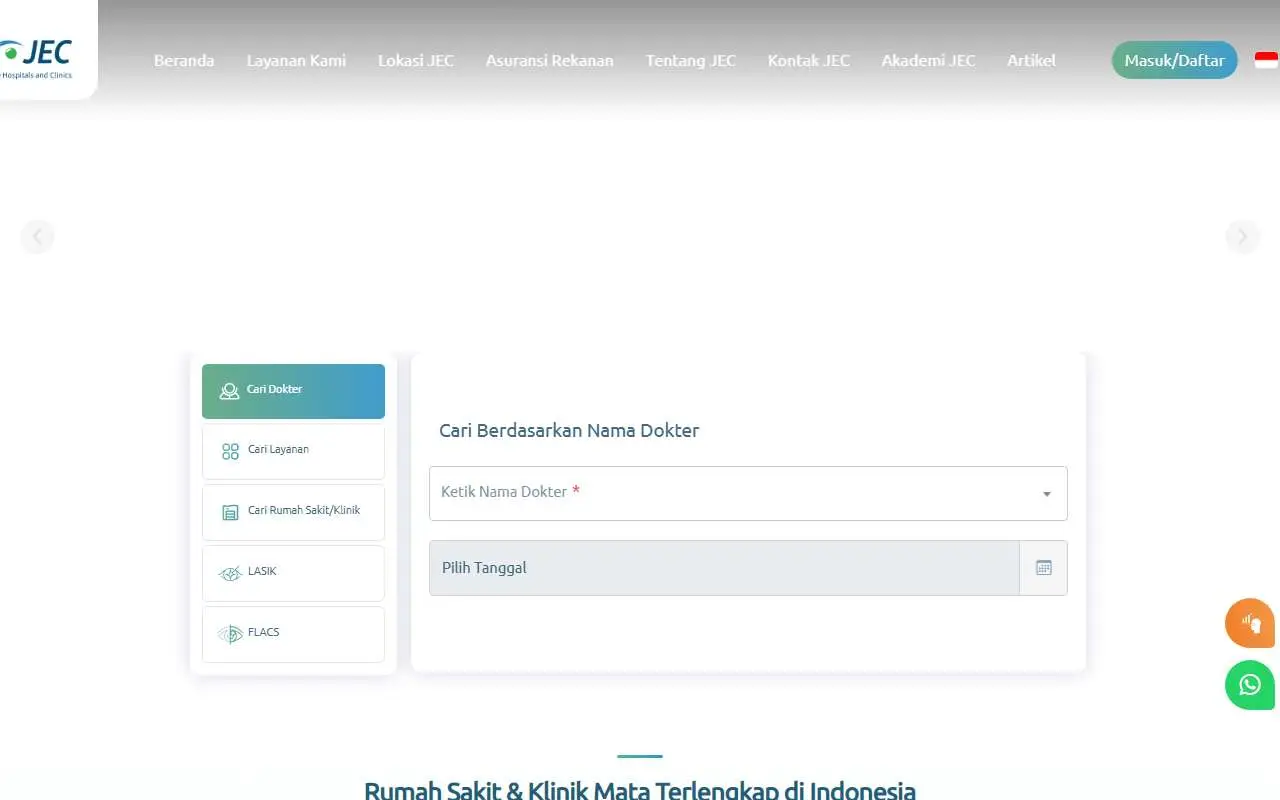
Task: Visit the Asuransi Rekanan page
Action: [550, 60]
